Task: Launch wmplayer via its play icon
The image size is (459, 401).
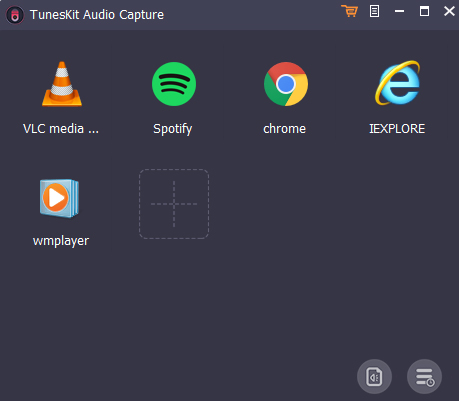Action: click(x=60, y=198)
